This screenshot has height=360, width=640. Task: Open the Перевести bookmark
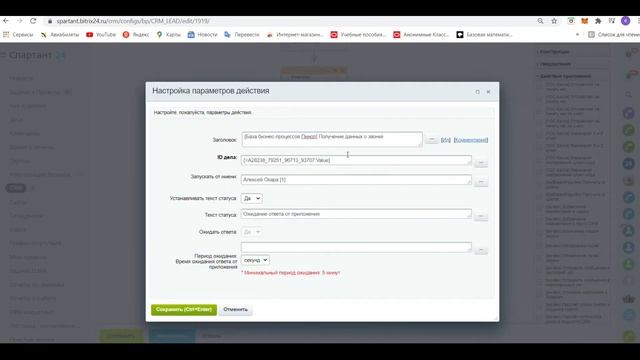click(242, 35)
